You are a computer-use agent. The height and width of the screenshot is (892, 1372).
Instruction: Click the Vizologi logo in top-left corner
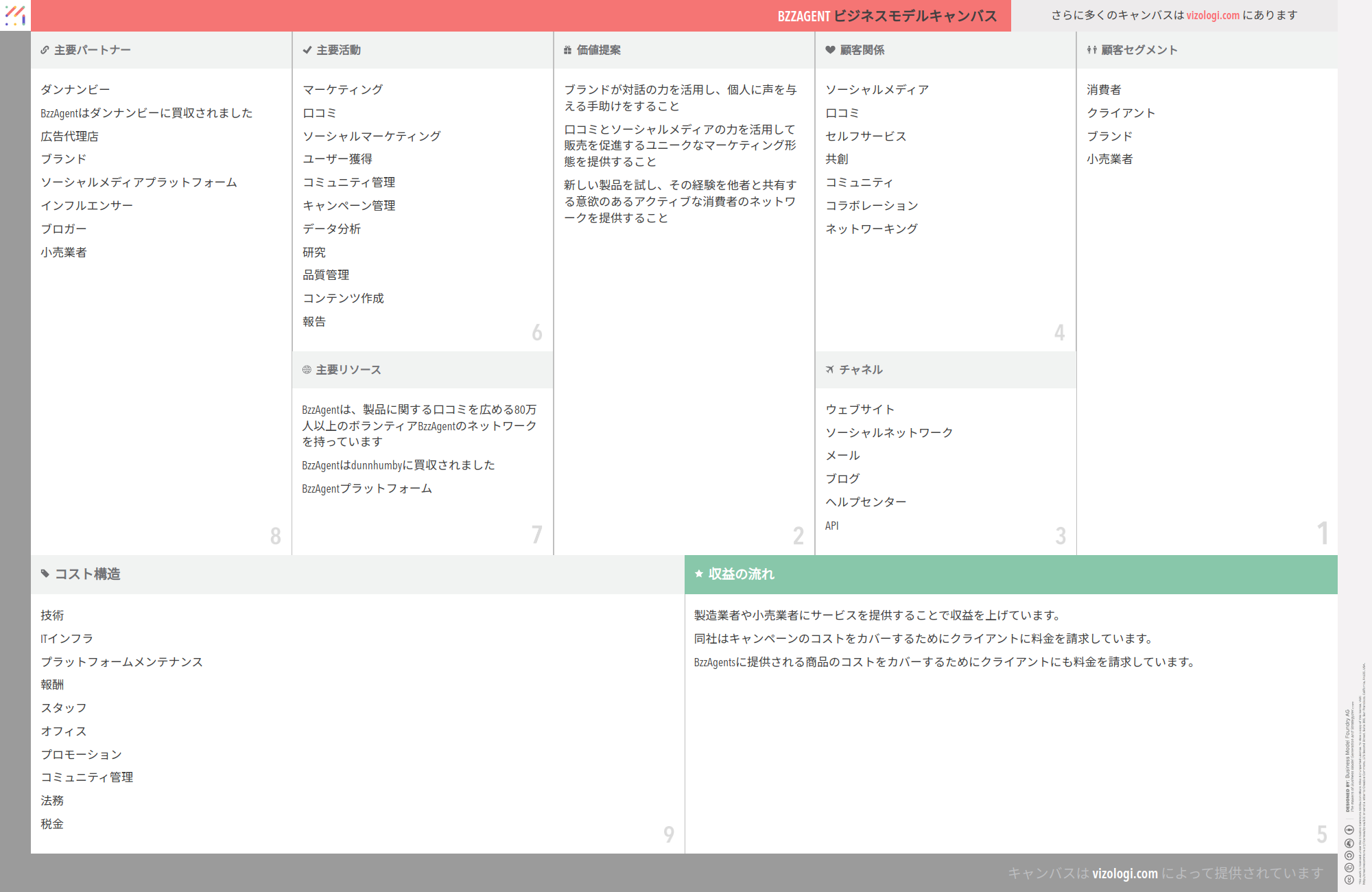pos(15,15)
